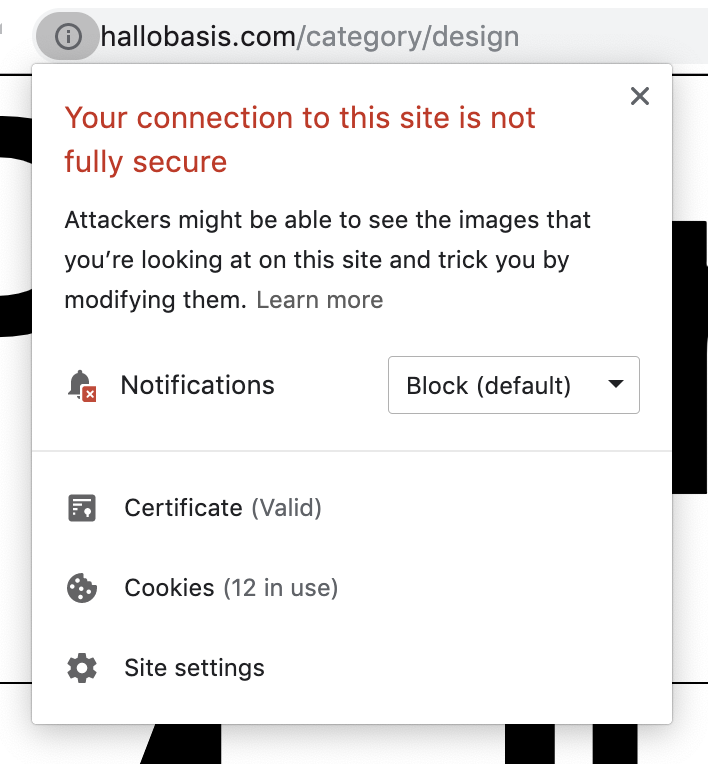Click the /category/design path in the URL
This screenshot has width=708, height=764.
point(408,38)
